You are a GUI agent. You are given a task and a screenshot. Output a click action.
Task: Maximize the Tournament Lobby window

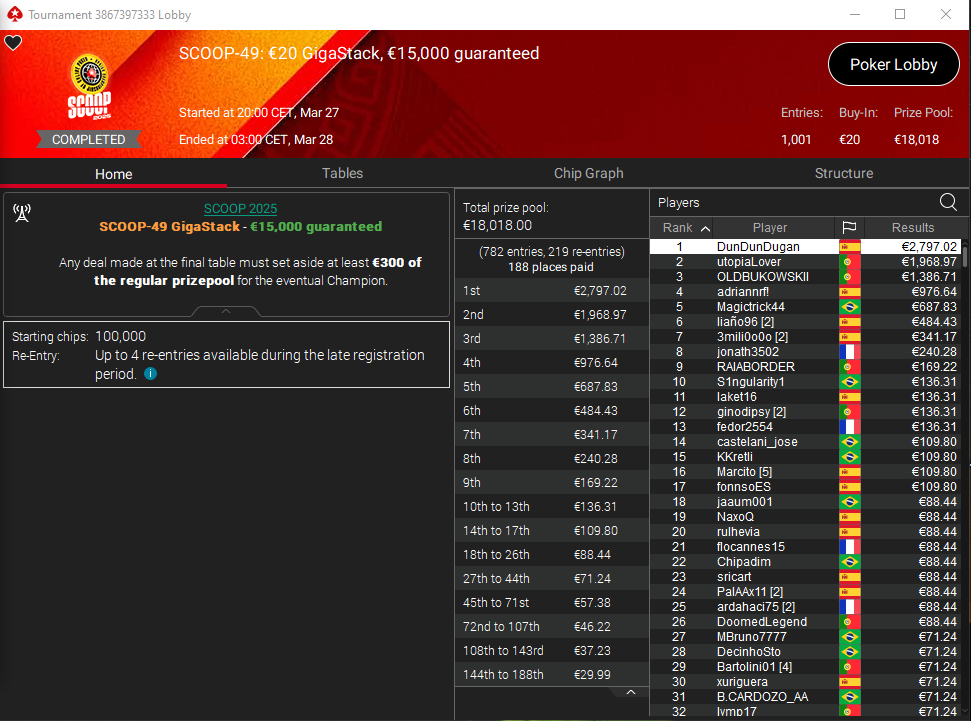900,14
